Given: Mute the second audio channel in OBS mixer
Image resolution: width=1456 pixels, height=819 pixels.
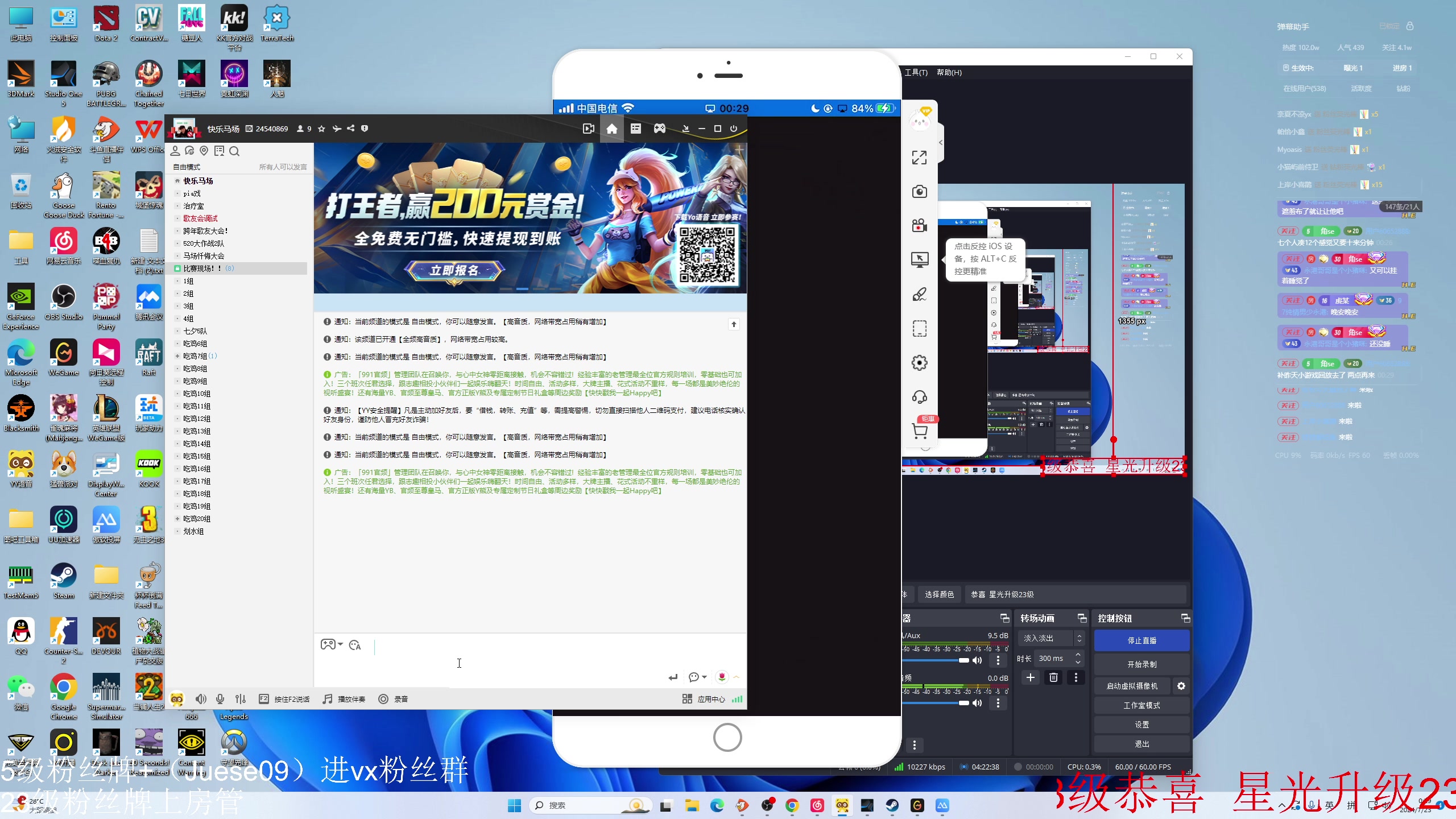Looking at the screenshot, I should [977, 703].
